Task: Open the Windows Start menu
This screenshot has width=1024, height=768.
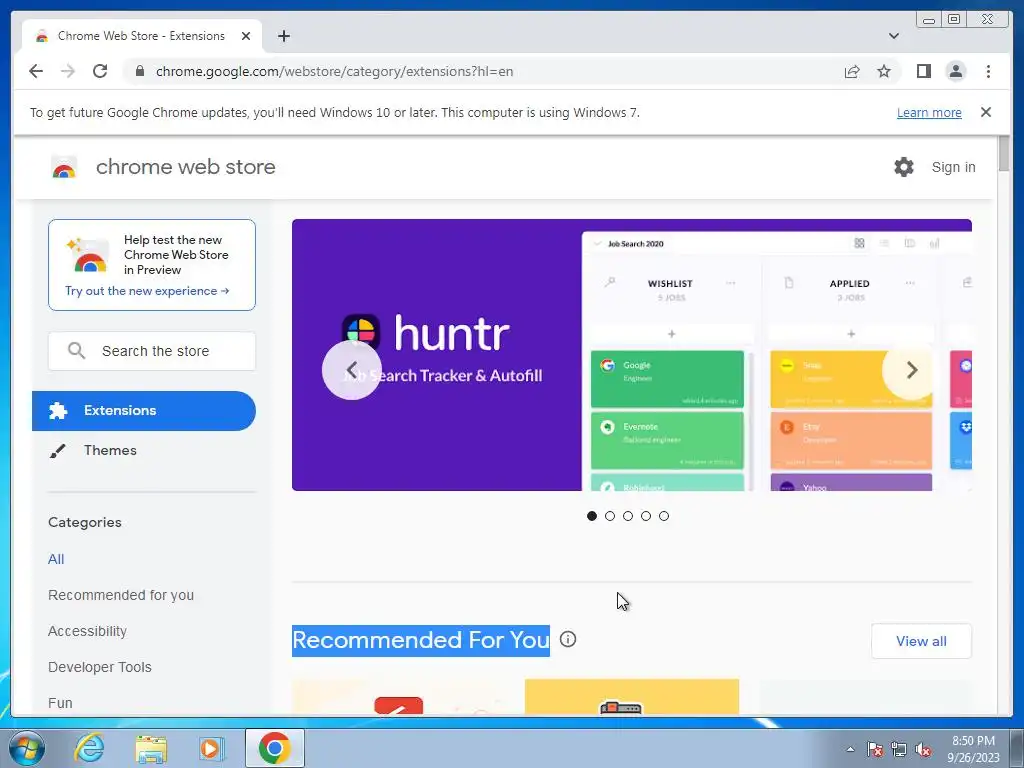Action: point(26,748)
